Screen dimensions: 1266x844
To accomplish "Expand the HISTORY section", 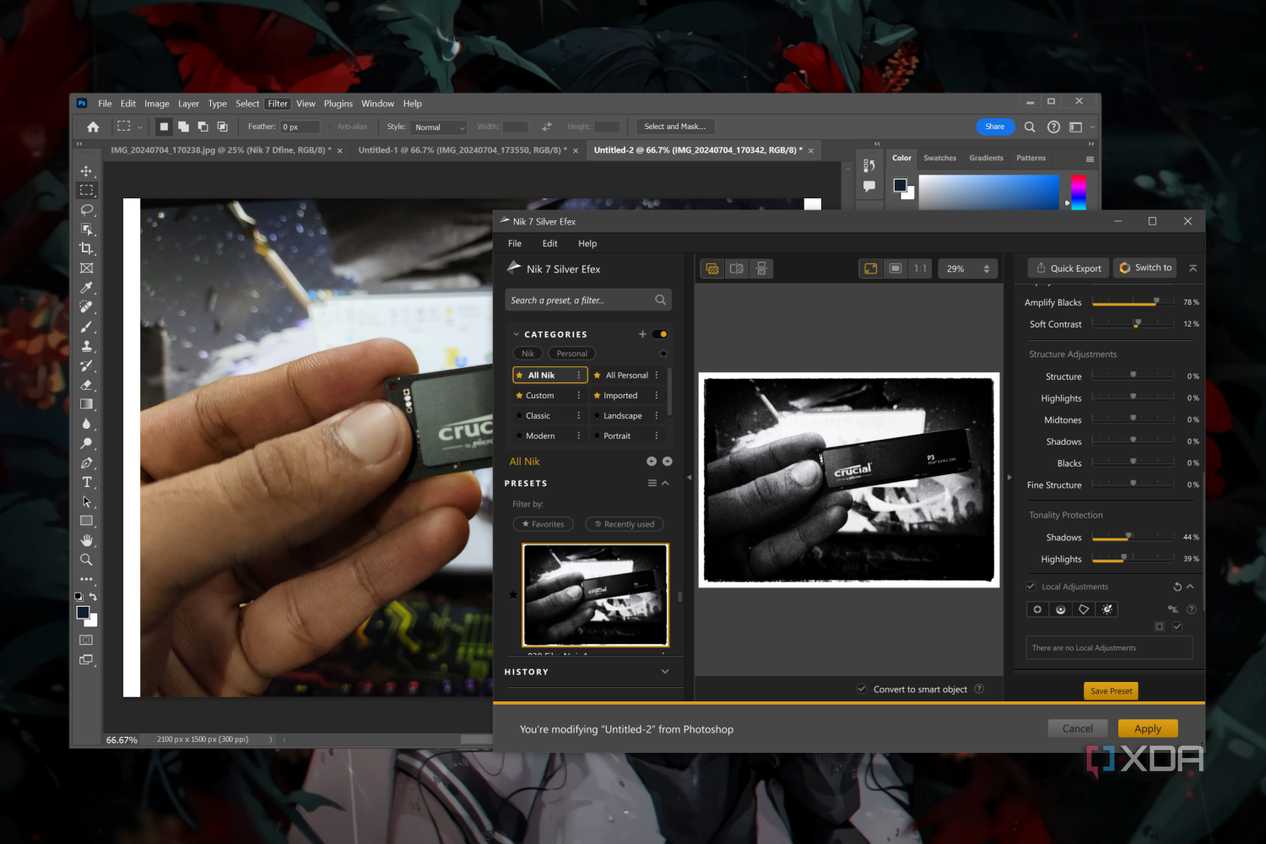I will [x=666, y=671].
